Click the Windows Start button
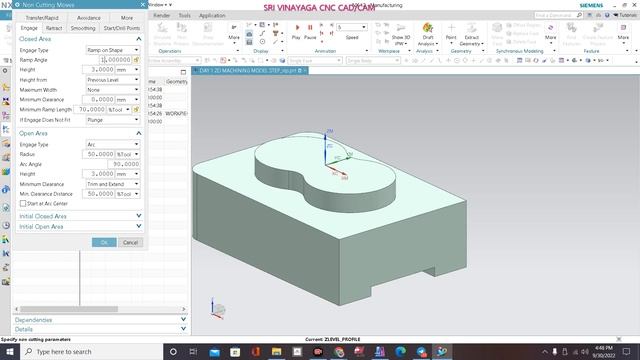 pos(10,351)
